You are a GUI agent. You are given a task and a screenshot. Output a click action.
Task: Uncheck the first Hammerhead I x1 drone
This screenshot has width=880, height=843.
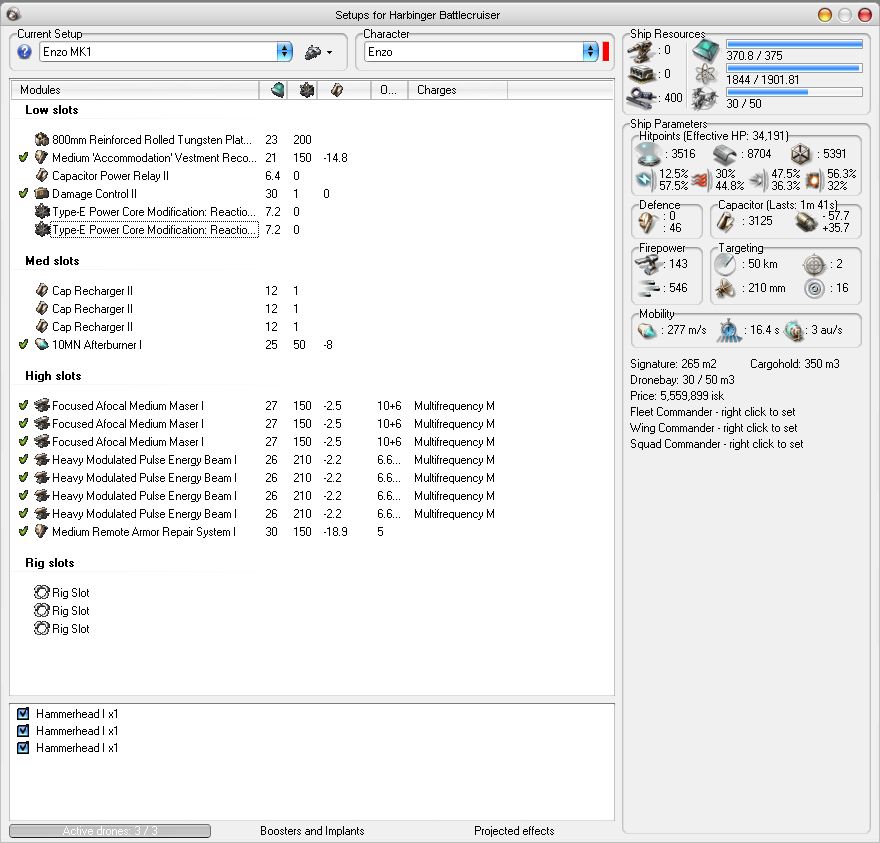(x=23, y=713)
